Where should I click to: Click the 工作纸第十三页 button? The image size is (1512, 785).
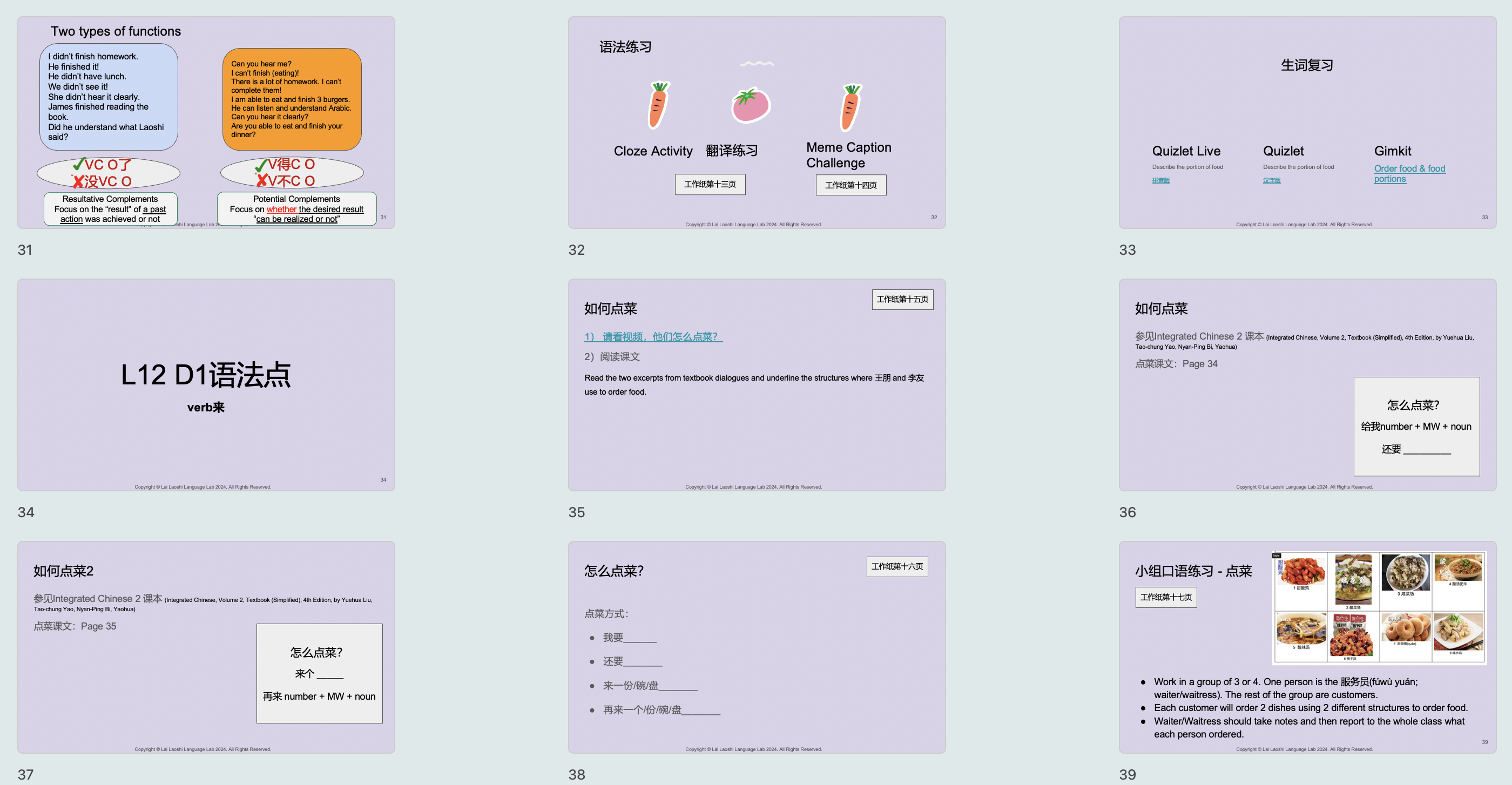(709, 184)
